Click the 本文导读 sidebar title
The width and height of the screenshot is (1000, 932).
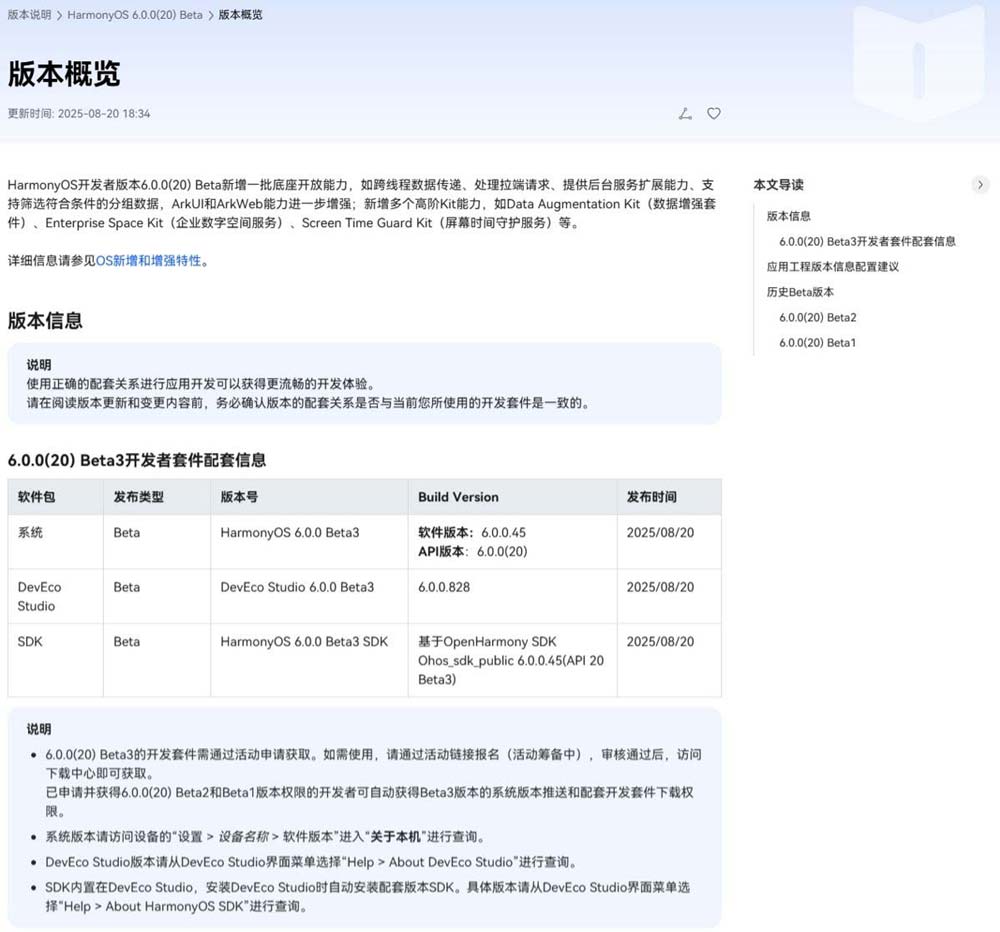point(778,185)
